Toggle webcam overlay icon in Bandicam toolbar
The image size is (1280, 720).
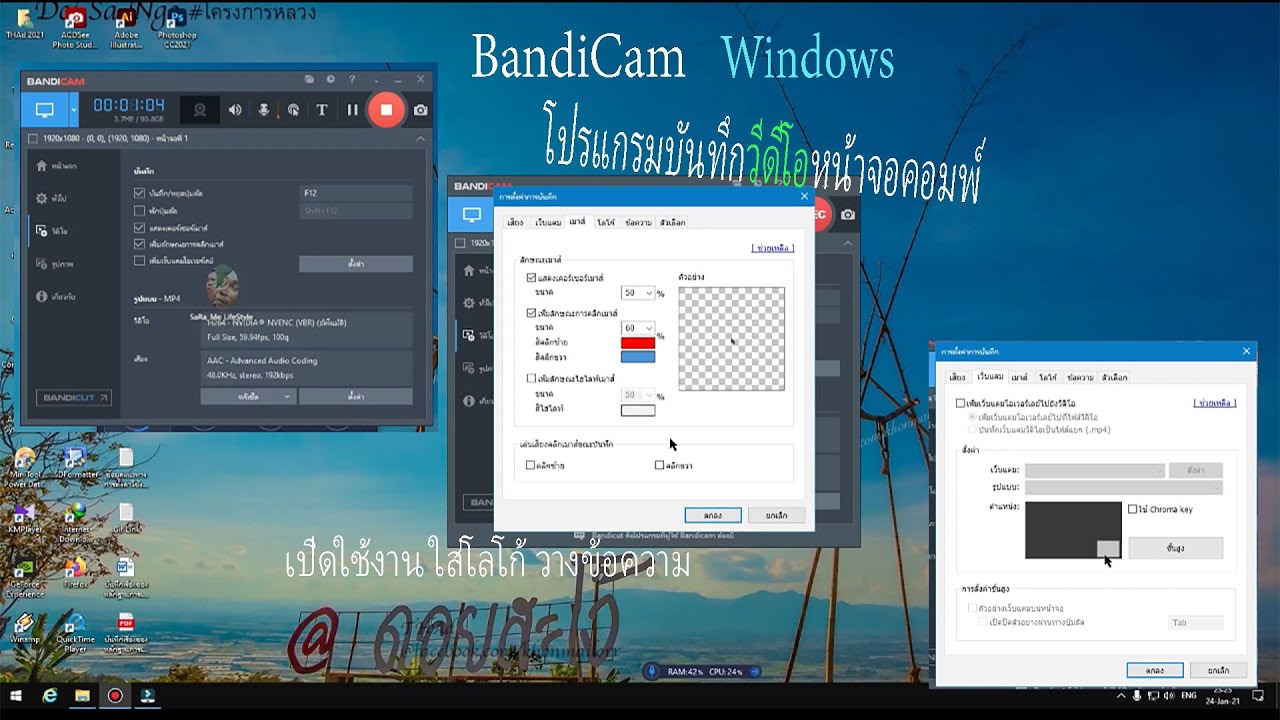[200, 110]
